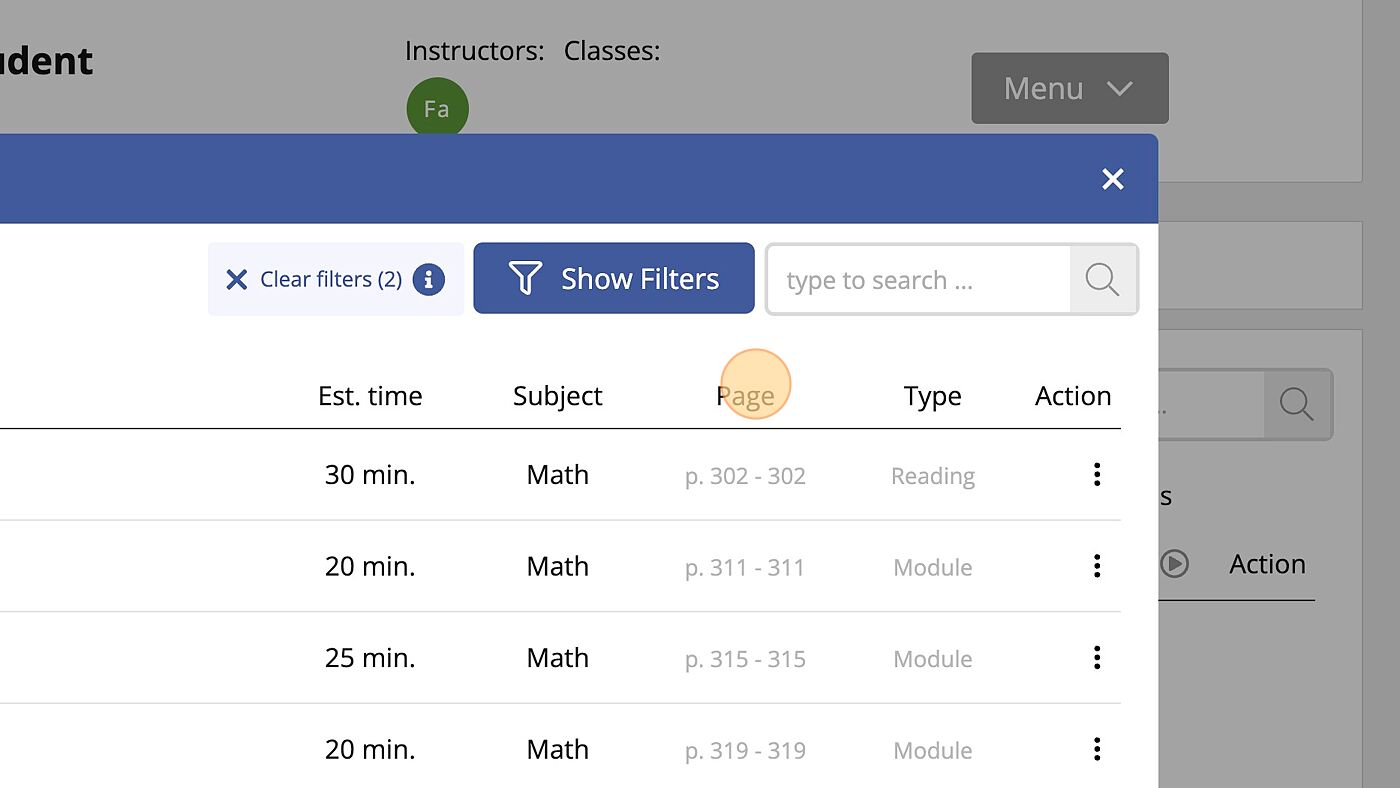This screenshot has width=1400, height=788.
Task: Type in the search field
Action: point(918,280)
